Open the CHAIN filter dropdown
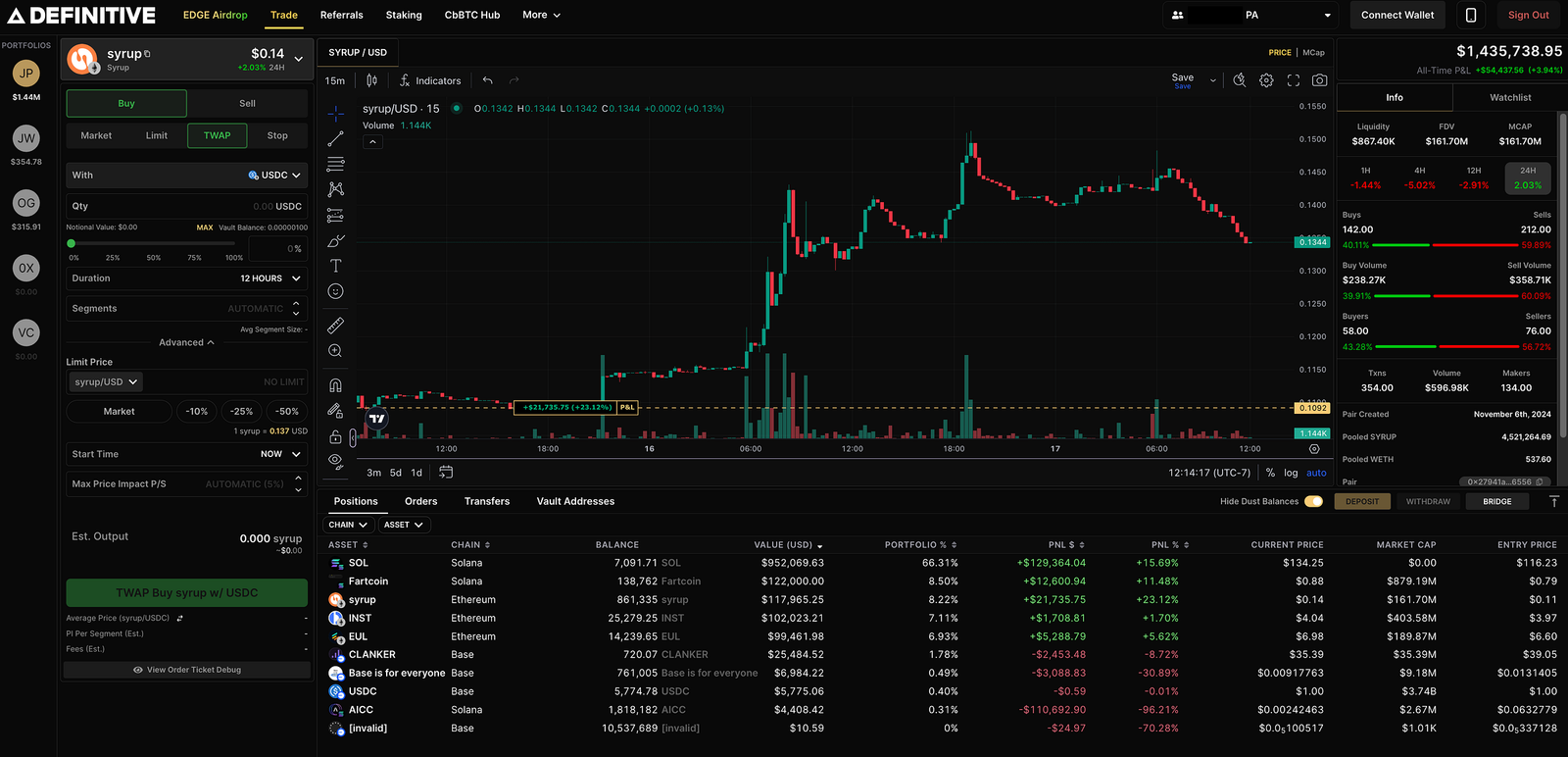The image size is (1568, 757). pyautogui.click(x=348, y=525)
